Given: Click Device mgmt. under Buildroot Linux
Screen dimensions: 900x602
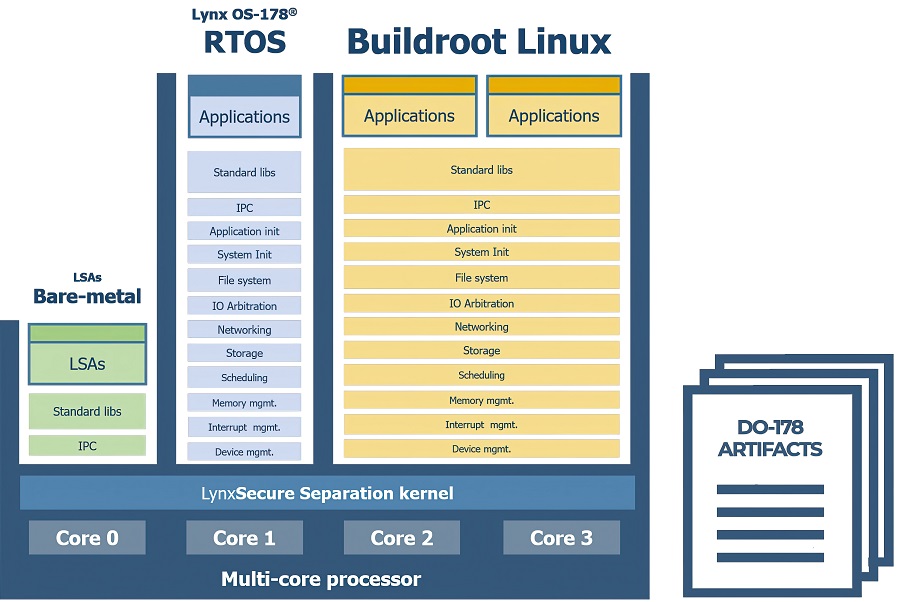Looking at the screenshot, I should 482,449.
